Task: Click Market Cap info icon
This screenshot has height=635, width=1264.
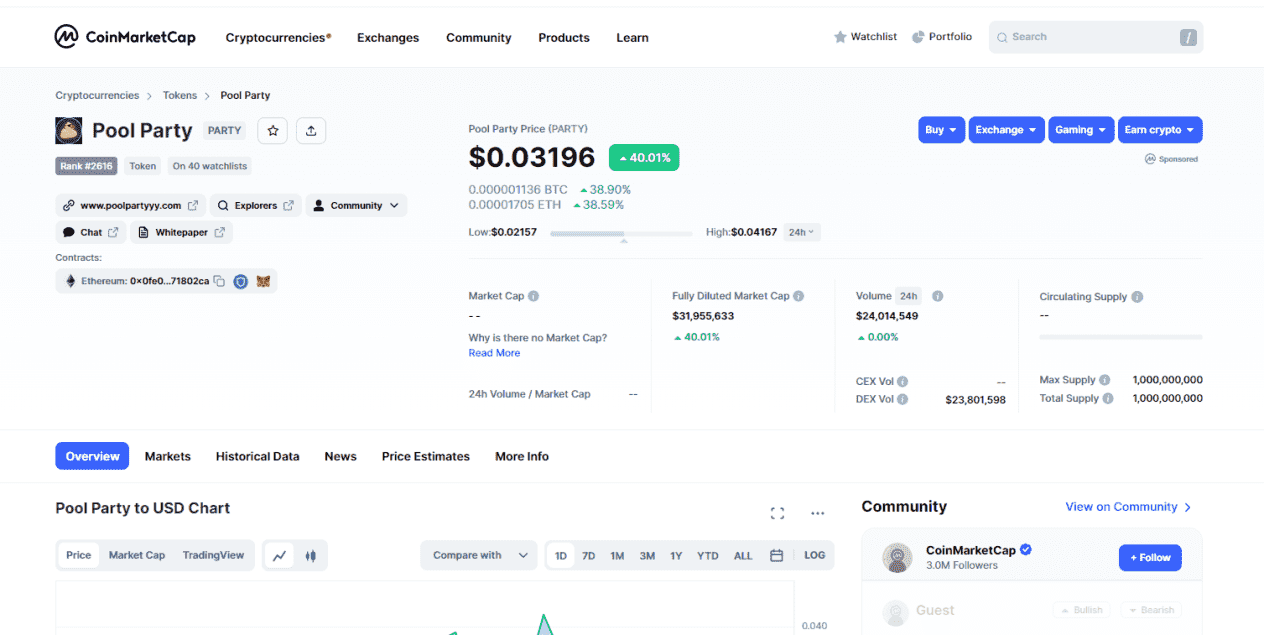Action: [x=533, y=296]
